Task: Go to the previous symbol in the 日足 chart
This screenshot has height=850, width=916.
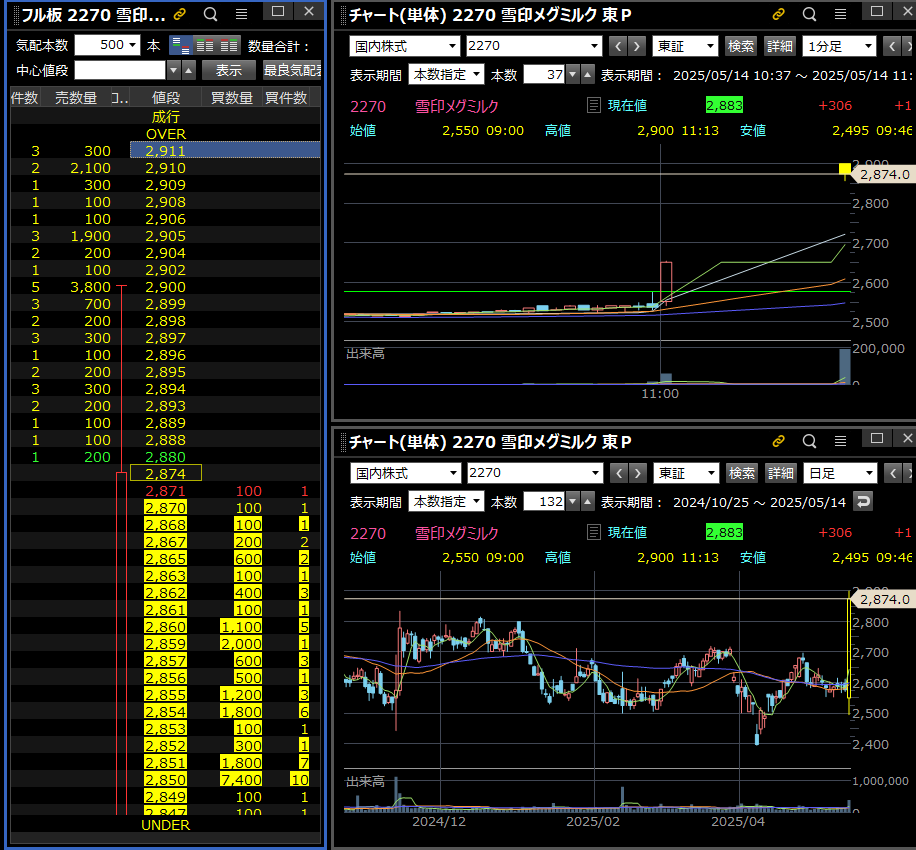Action: tap(619, 473)
